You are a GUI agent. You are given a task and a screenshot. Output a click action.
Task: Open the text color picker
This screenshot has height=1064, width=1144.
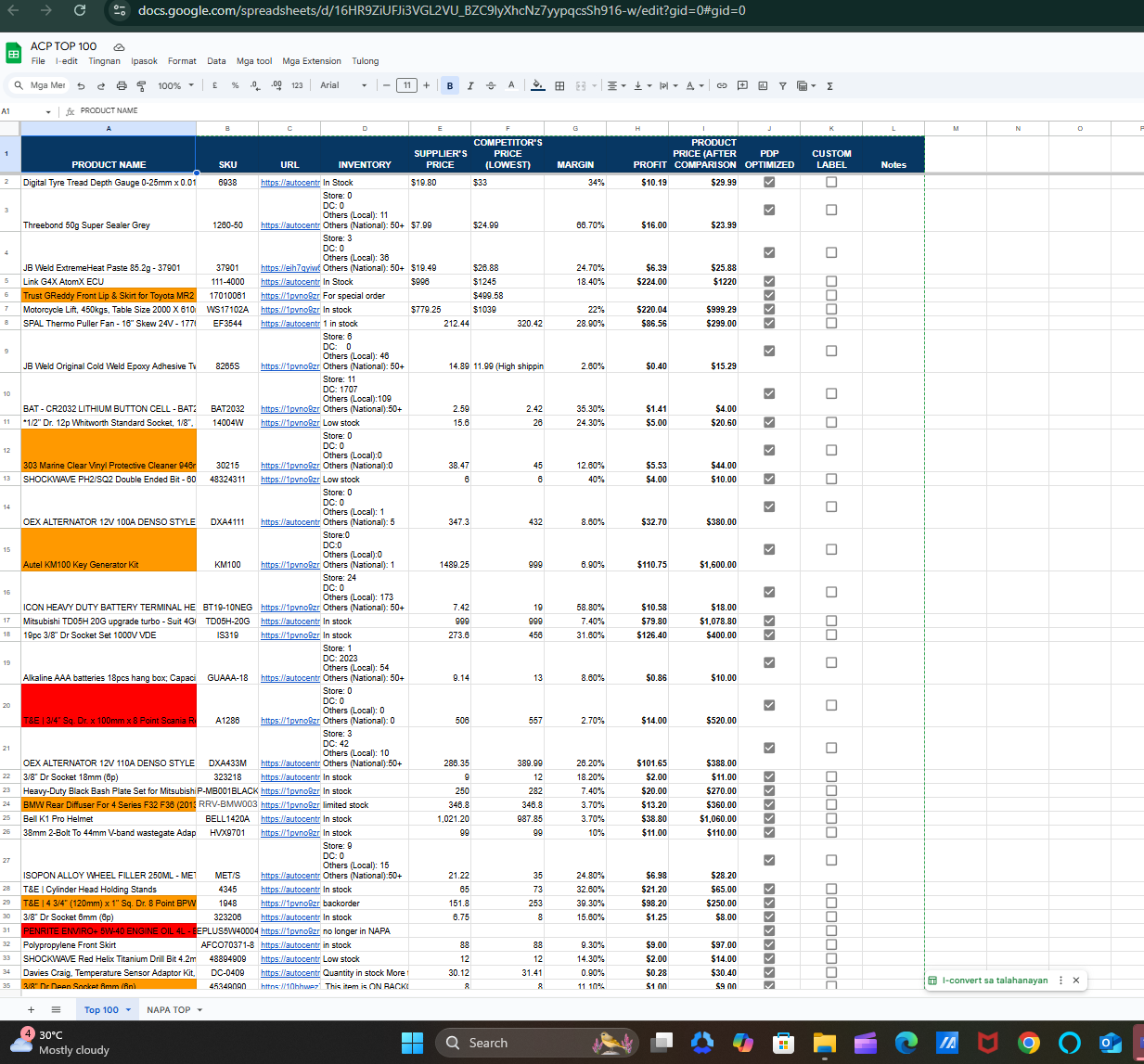pos(511,85)
